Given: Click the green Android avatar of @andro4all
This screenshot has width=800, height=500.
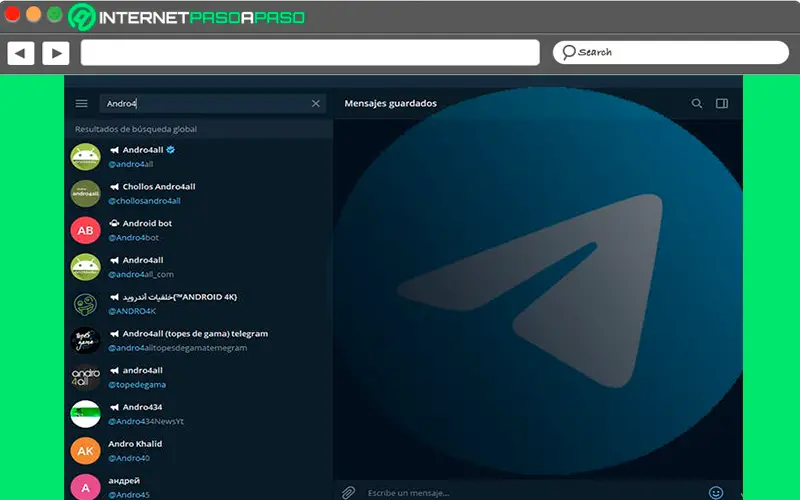Looking at the screenshot, I should (x=85, y=157).
